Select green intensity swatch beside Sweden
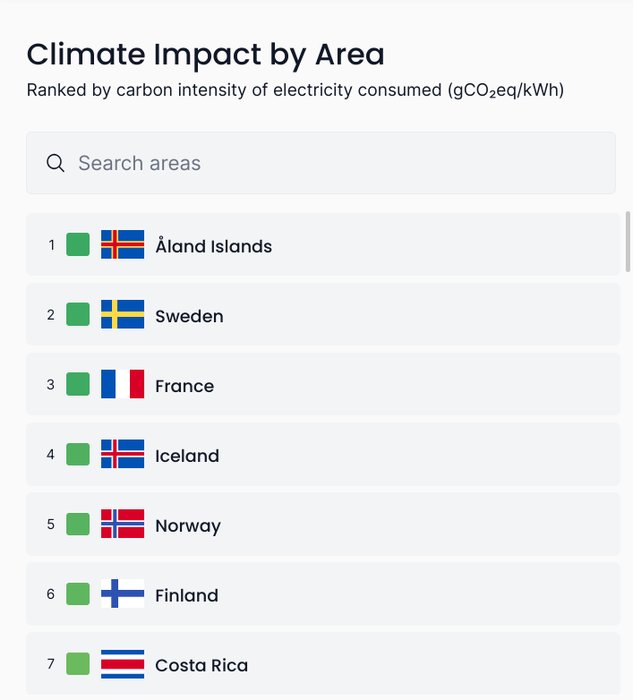 point(78,314)
